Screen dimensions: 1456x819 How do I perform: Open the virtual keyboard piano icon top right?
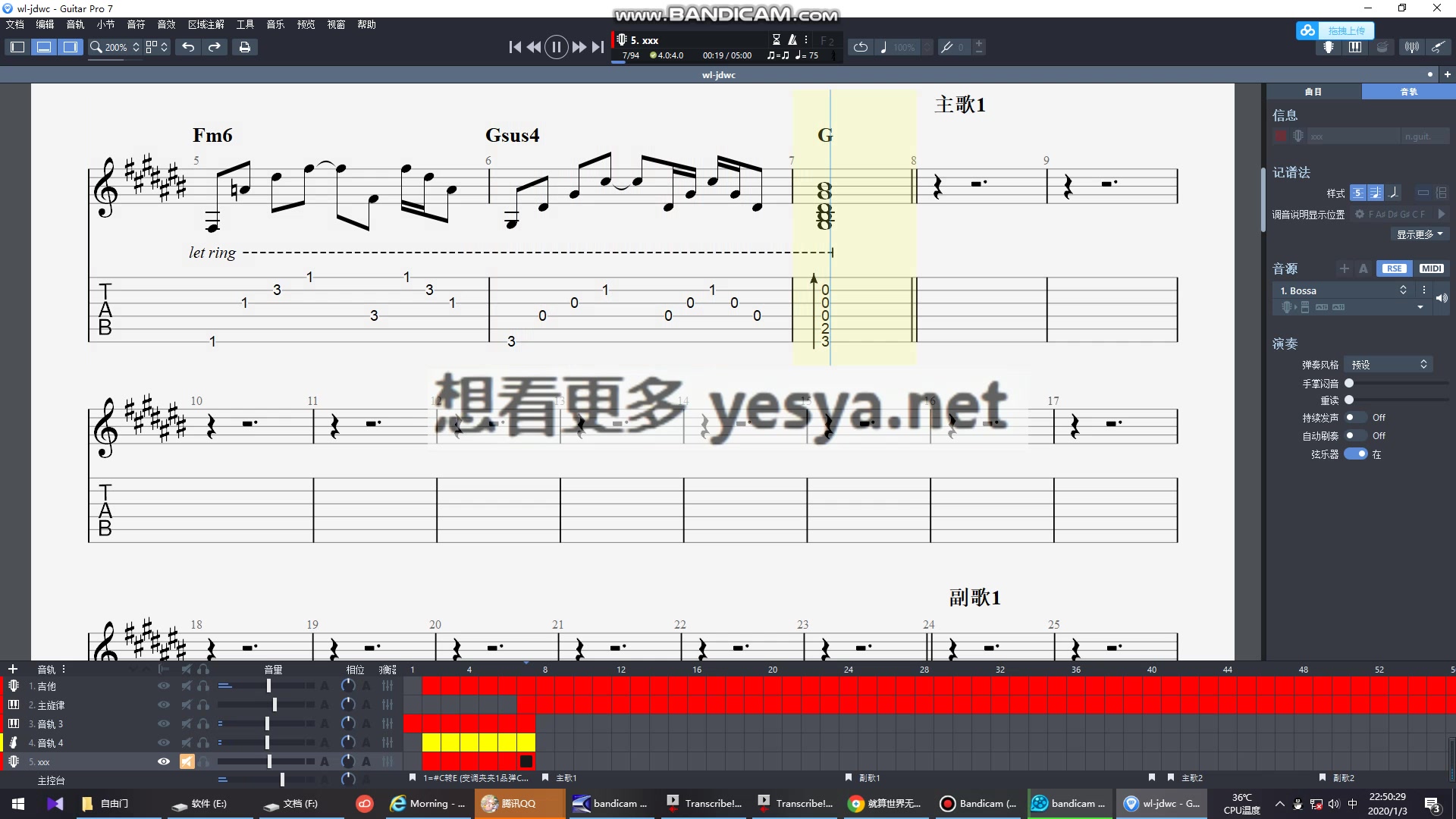click(1355, 47)
